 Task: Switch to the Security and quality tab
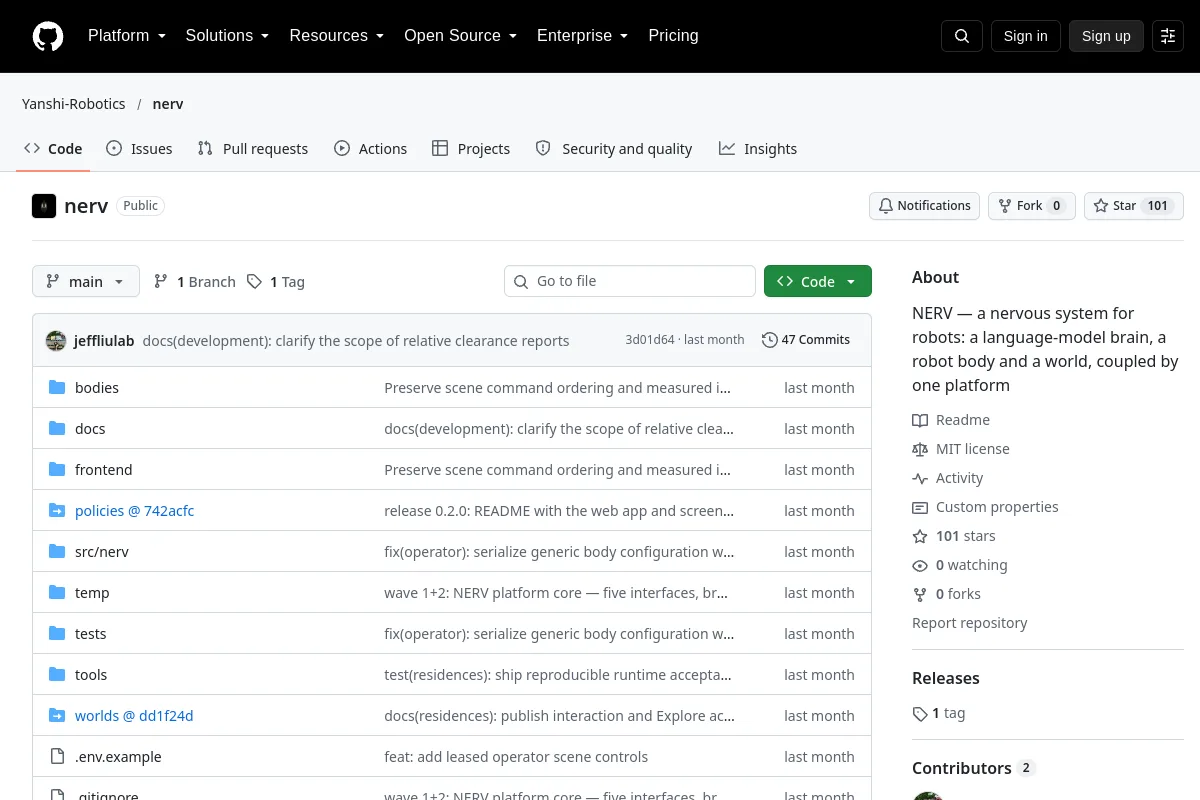614,148
